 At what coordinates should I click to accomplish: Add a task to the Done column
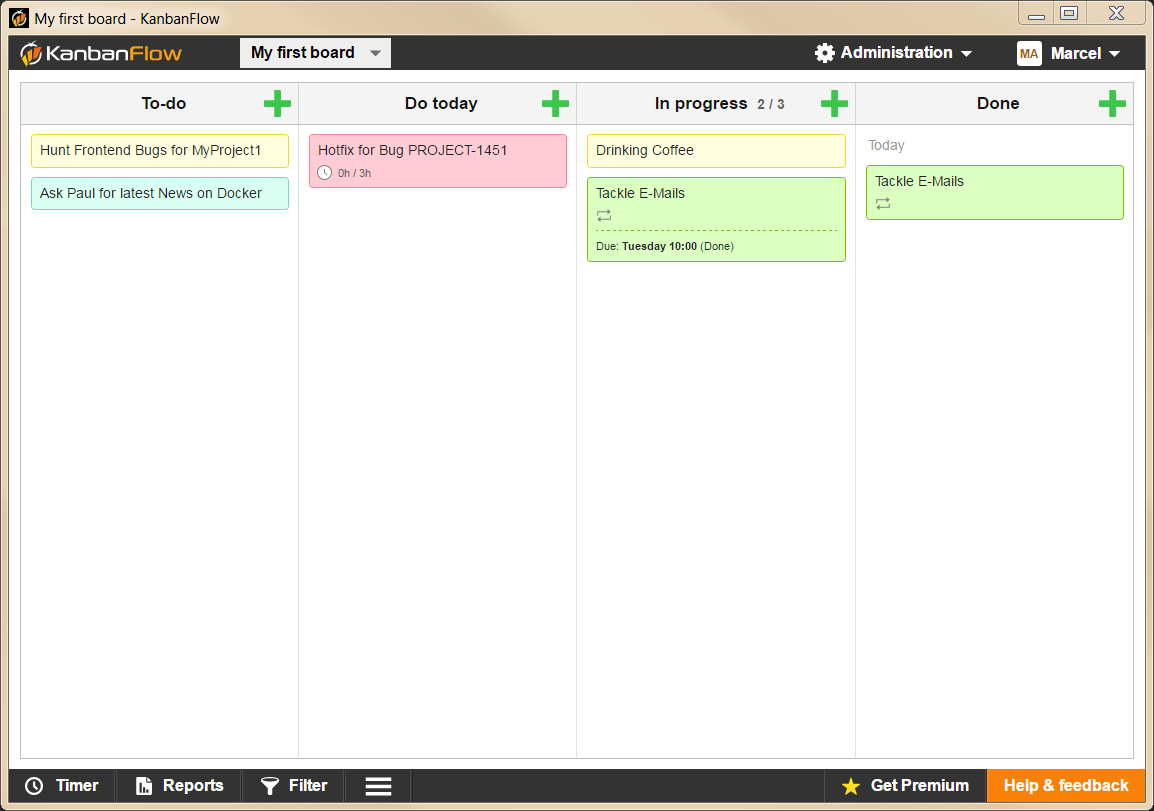[x=1111, y=103]
